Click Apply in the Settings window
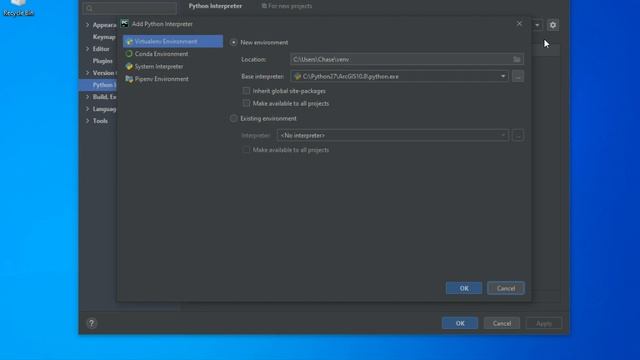Image resolution: width=640 pixels, height=360 pixels. point(544,323)
